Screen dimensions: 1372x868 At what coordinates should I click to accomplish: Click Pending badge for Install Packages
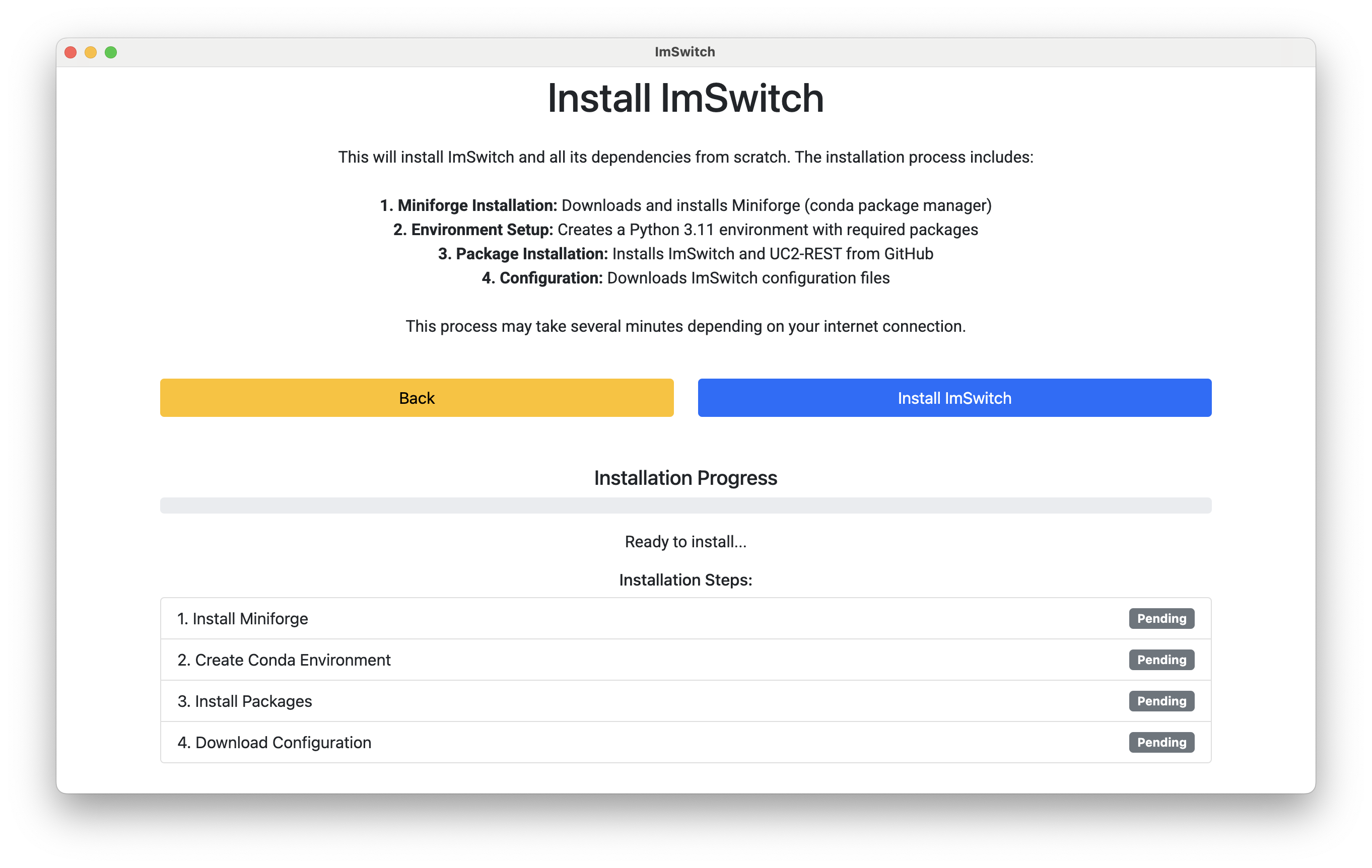[x=1161, y=701]
